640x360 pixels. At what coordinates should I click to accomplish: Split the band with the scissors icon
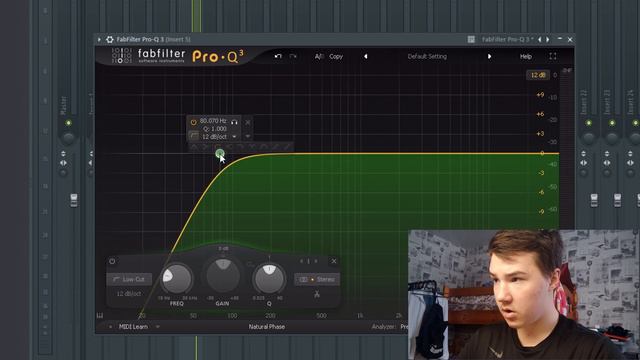317,294
